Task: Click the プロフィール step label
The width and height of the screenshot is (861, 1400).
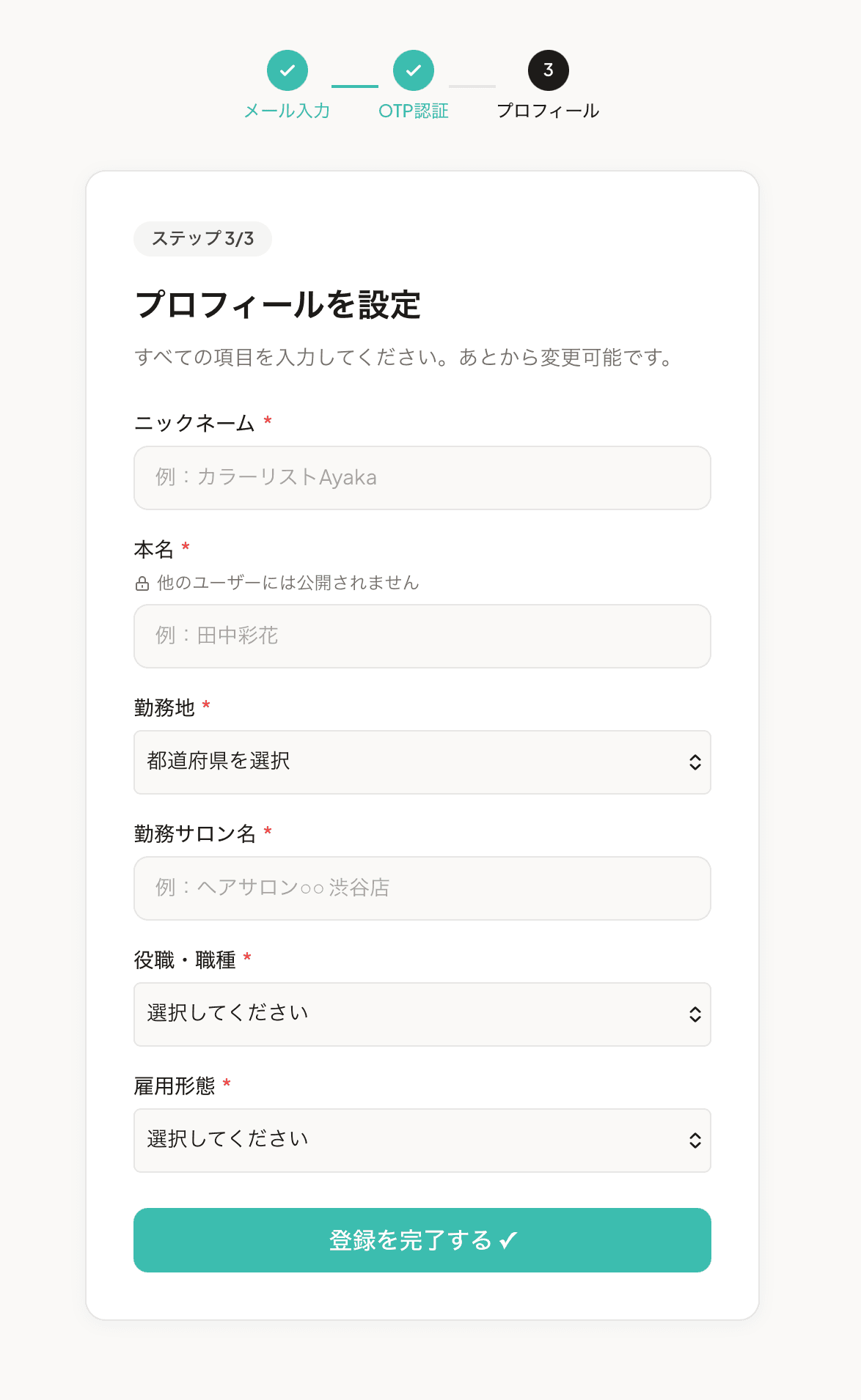Action: pos(549,111)
